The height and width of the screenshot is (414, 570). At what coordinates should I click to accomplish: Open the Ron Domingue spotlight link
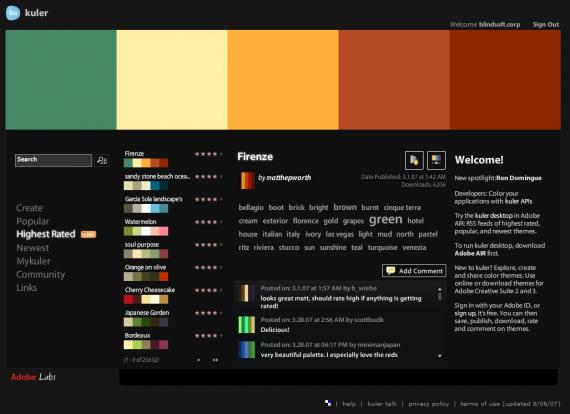519,178
